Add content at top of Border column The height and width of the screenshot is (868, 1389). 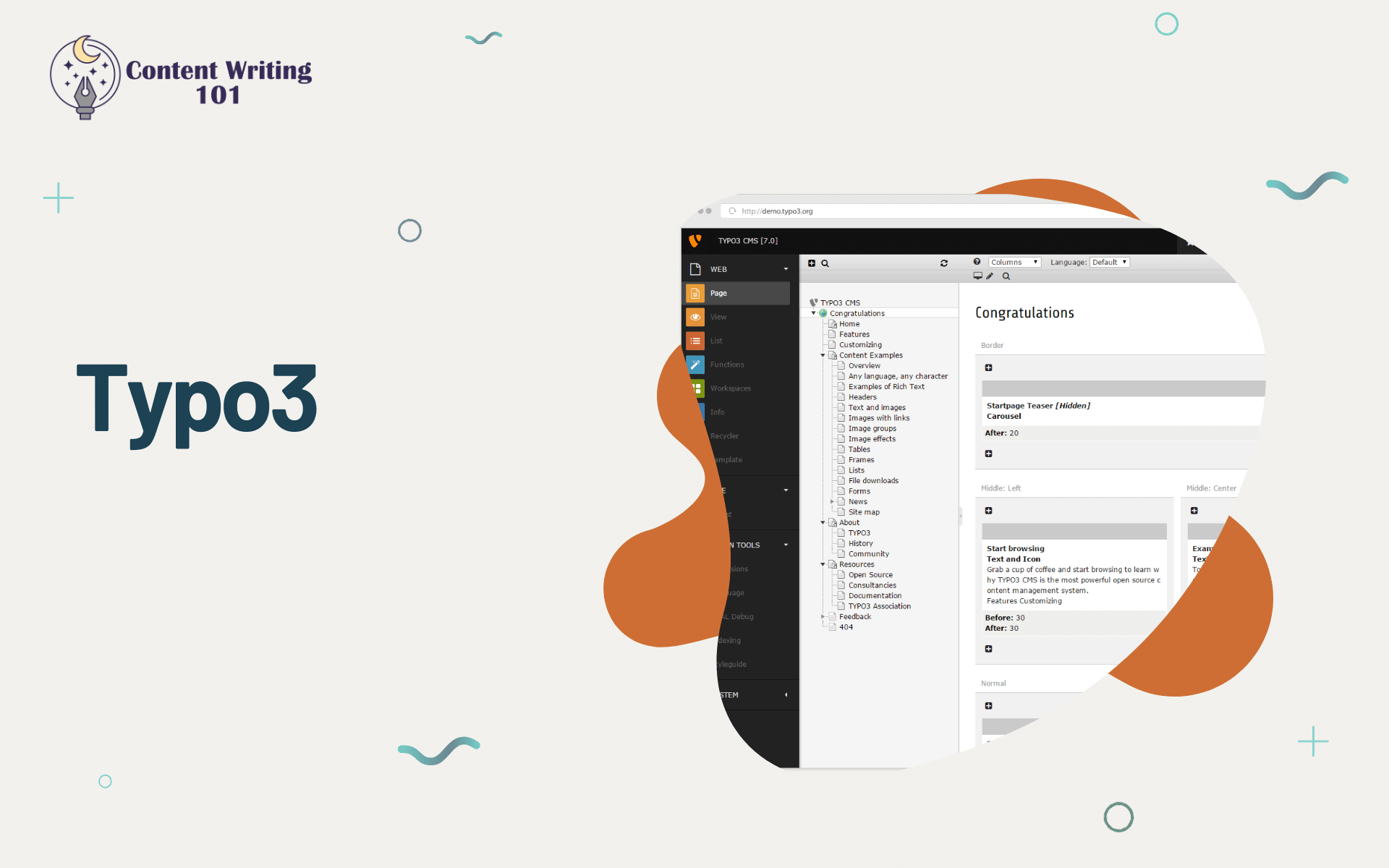pos(988,367)
